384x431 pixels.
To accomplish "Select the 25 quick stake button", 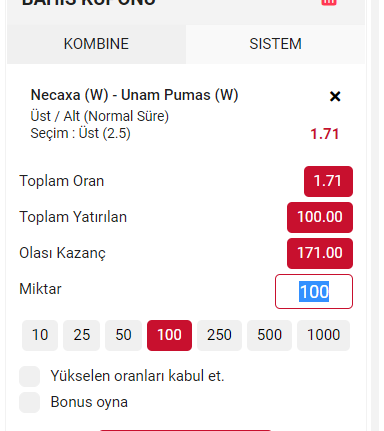I will tap(82, 335).
